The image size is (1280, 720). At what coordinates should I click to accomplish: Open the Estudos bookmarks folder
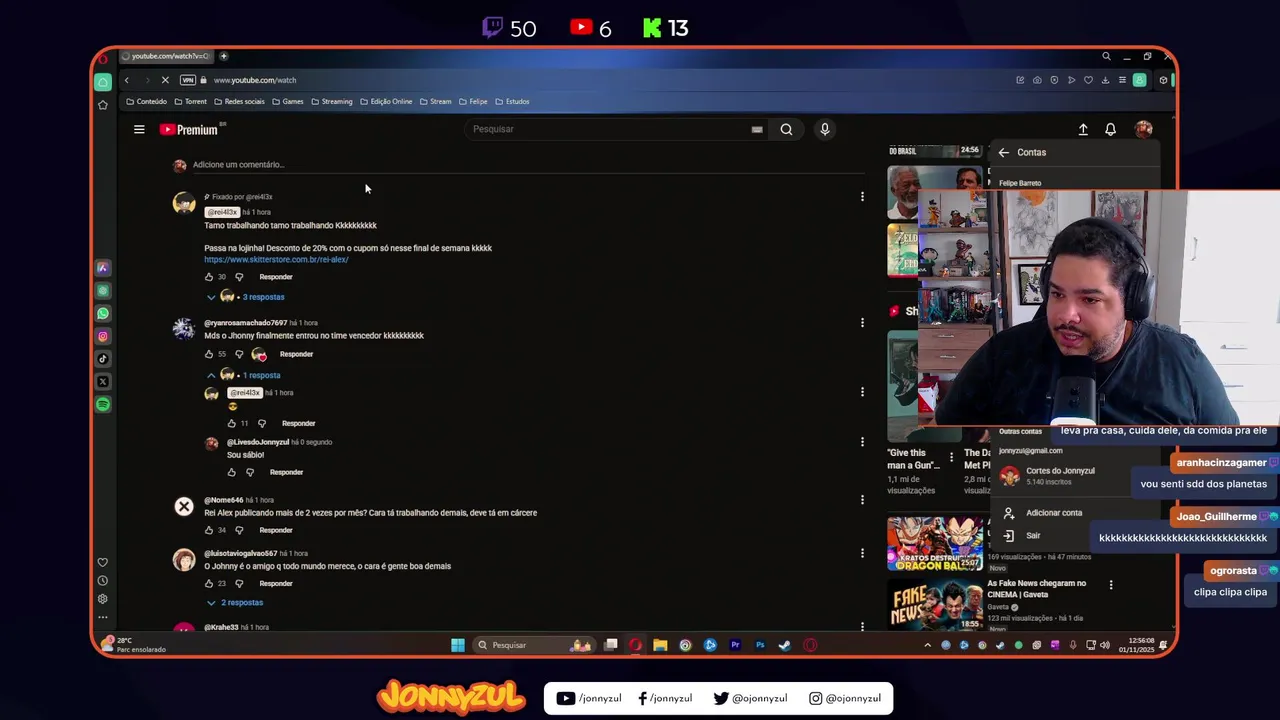point(512,101)
